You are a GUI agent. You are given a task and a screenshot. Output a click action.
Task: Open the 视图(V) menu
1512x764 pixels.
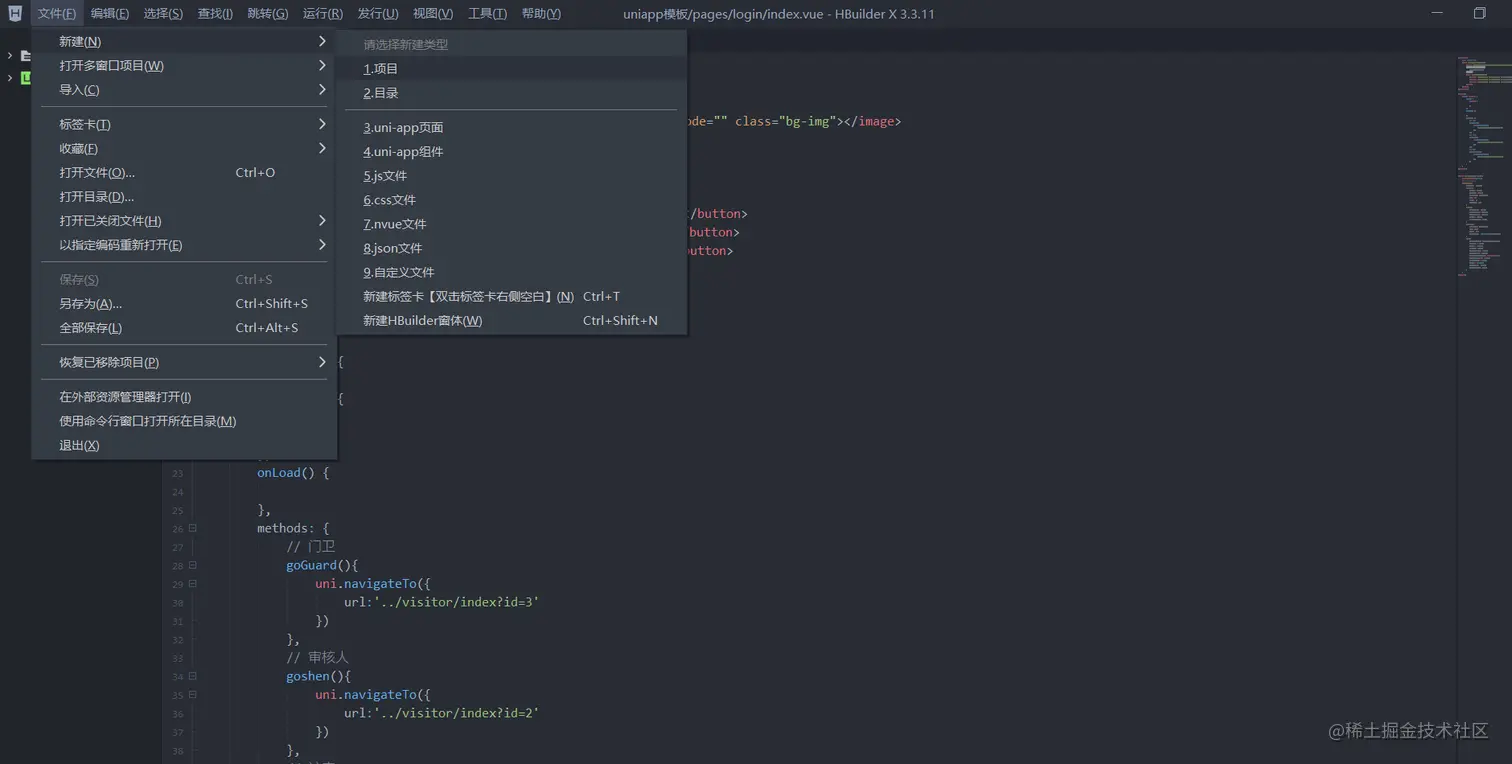pyautogui.click(x=433, y=13)
